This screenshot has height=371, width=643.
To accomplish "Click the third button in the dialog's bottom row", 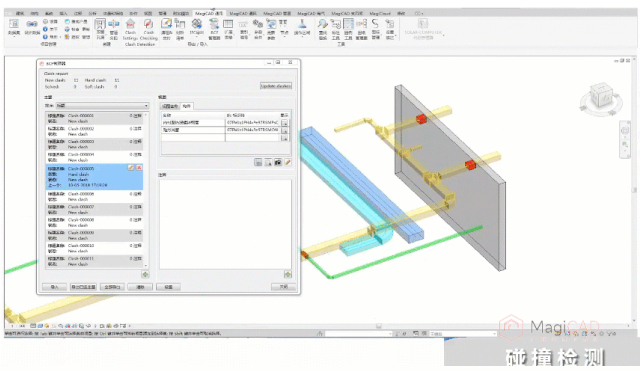I will pos(112,287).
